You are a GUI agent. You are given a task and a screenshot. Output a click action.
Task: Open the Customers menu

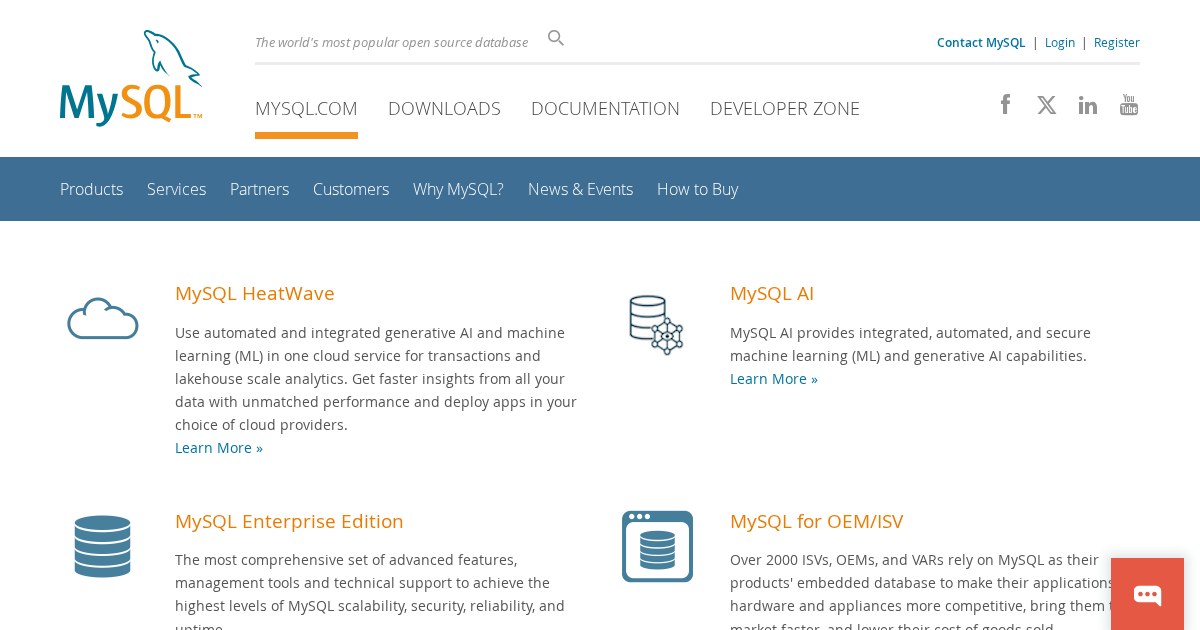pos(351,189)
